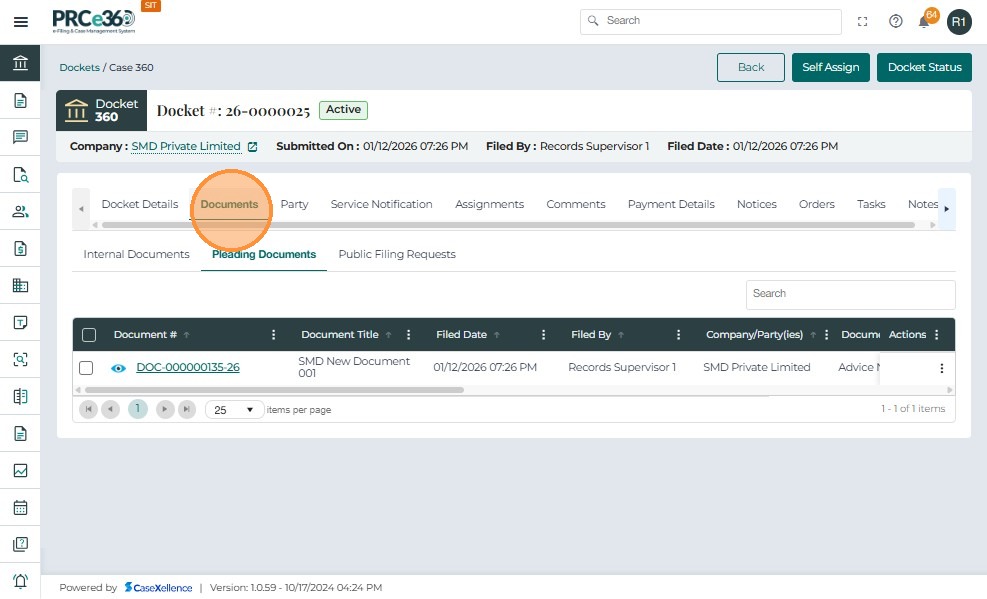Viewport: 987px width, 599px height.
Task: Open the R1 user profile avatar
Action: pyautogui.click(x=959, y=22)
